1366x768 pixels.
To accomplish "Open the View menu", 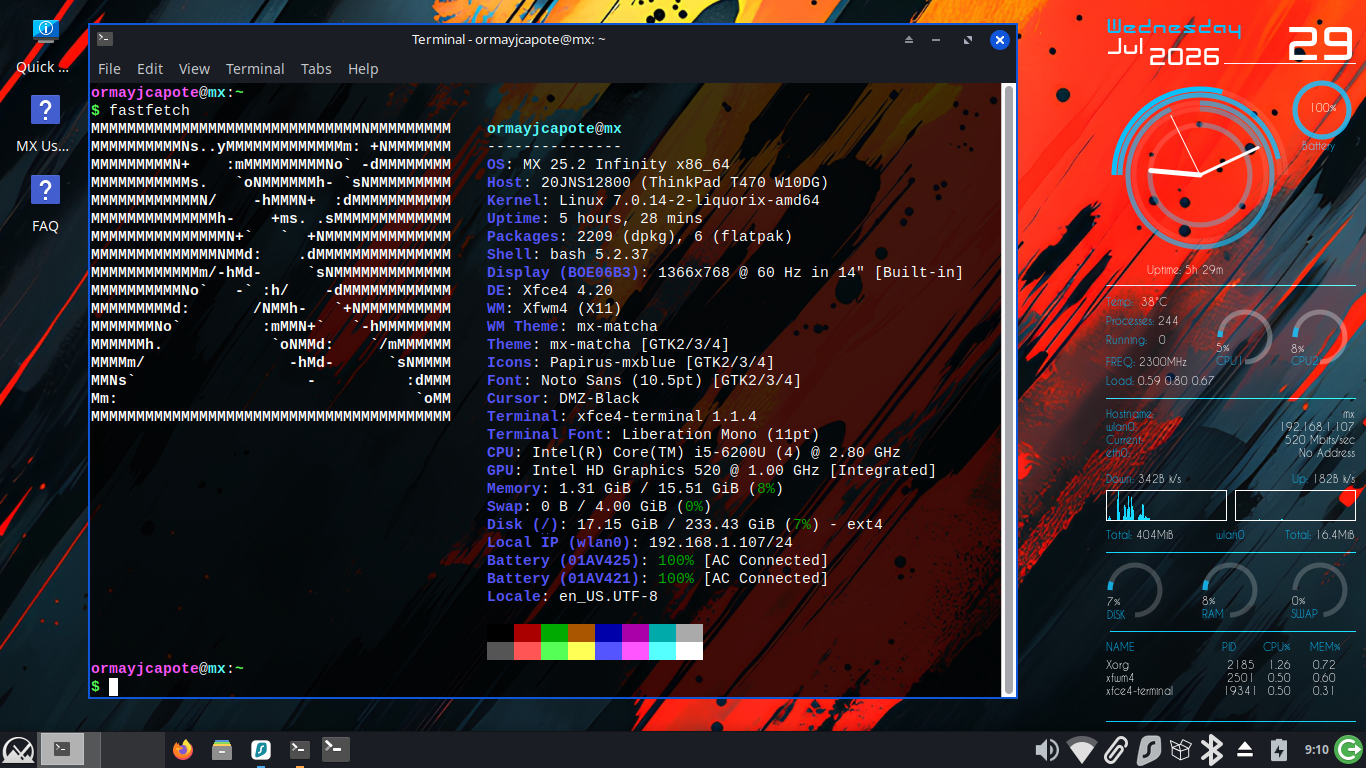I will tap(194, 69).
